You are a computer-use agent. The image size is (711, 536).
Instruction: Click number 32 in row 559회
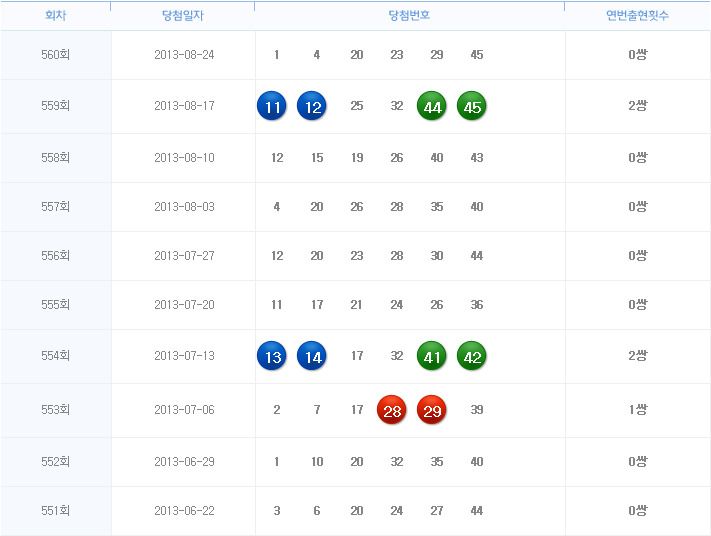[397, 106]
